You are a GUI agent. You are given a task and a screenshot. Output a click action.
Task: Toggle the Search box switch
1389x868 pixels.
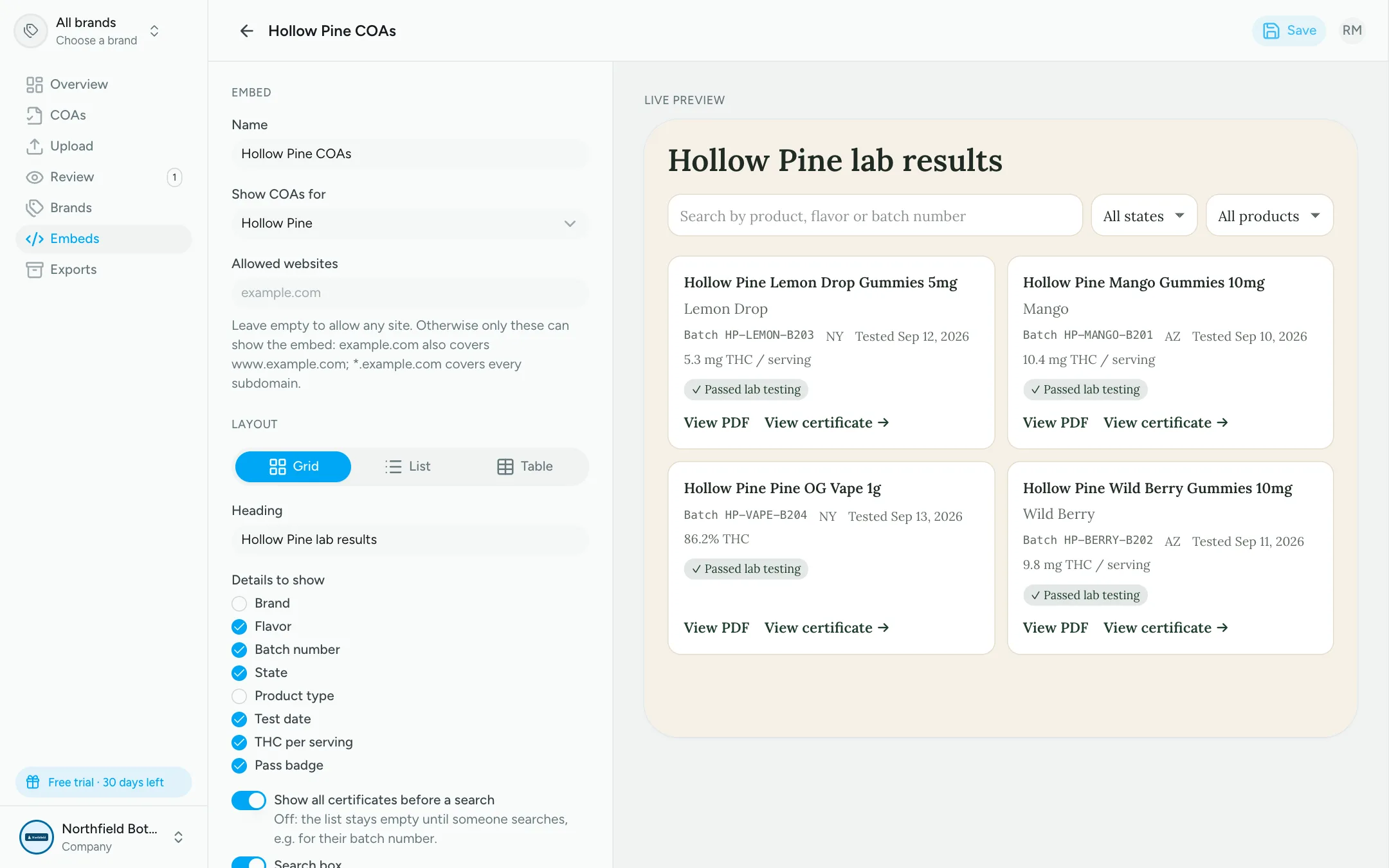click(x=249, y=863)
